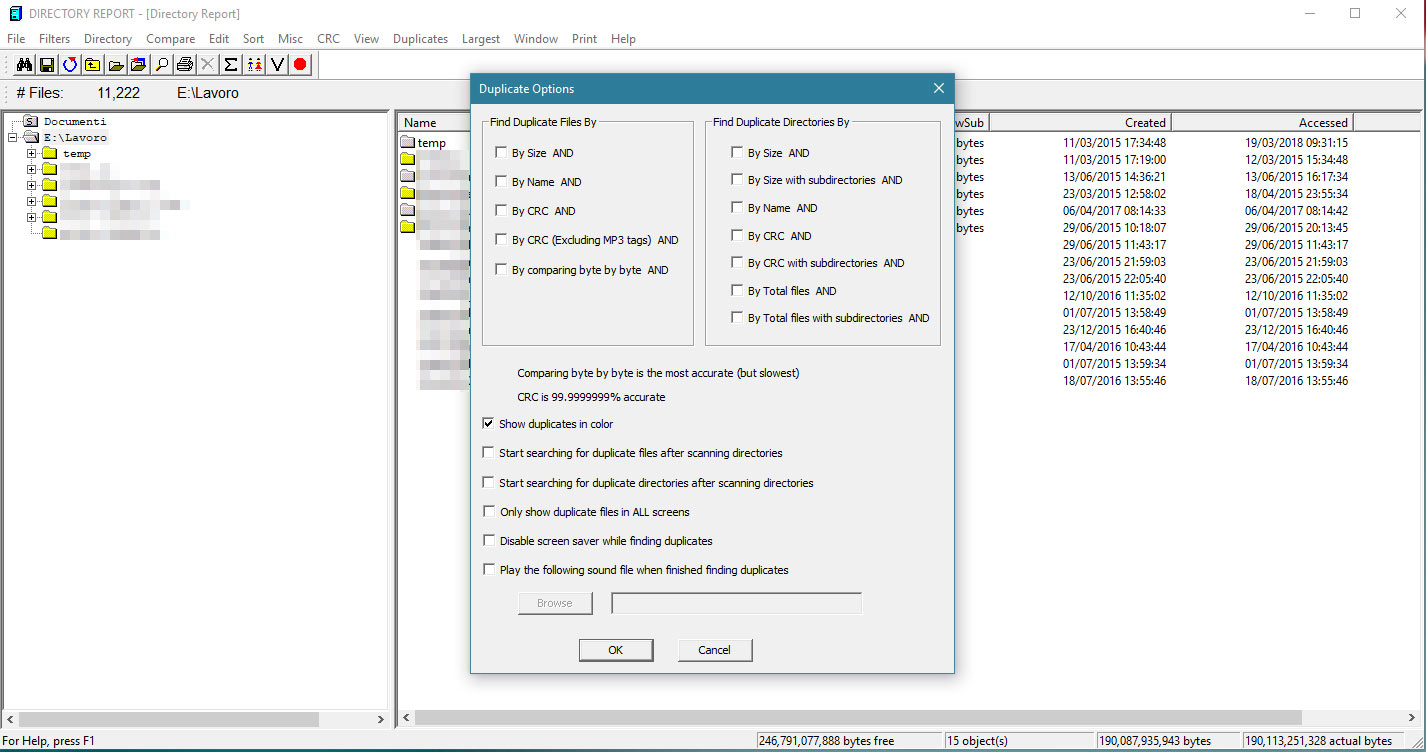The height and width of the screenshot is (752, 1426).
Task: Click the printer icon in toolbar
Action: pyautogui.click(x=184, y=65)
